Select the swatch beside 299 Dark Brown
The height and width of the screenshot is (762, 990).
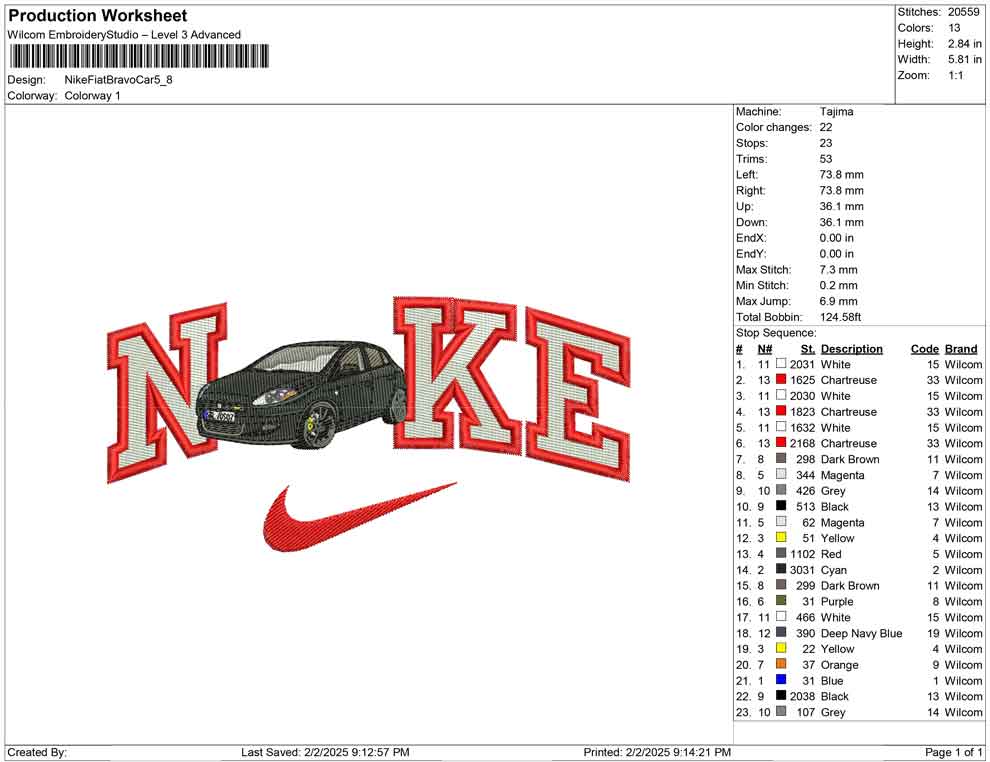coord(781,585)
